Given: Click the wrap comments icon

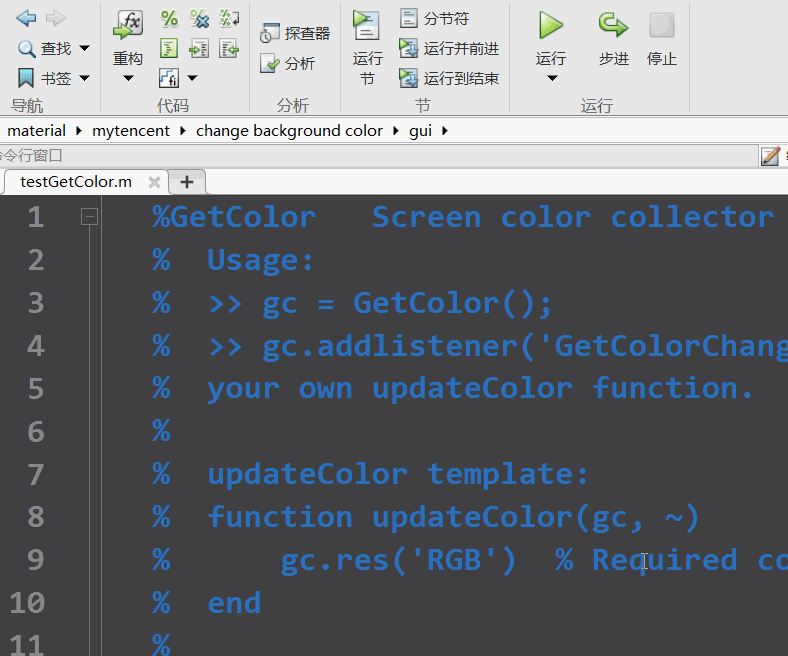Looking at the screenshot, I should 229,19.
